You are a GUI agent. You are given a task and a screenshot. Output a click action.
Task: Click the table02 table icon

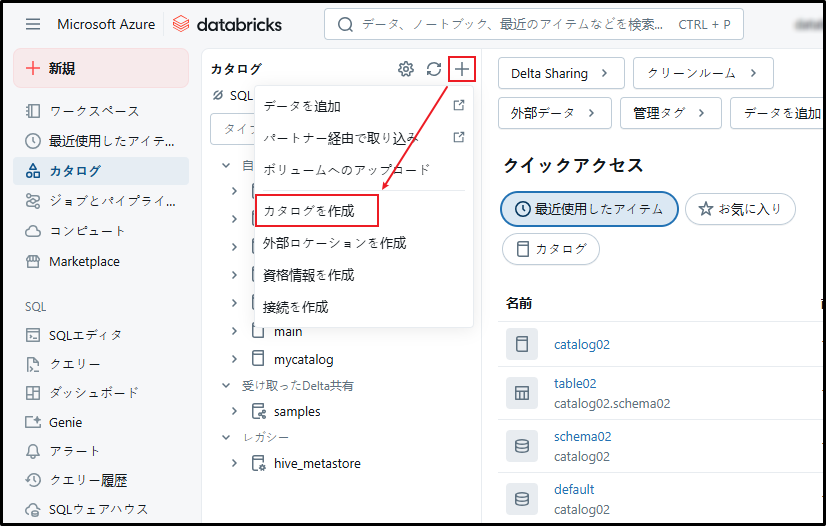522,393
